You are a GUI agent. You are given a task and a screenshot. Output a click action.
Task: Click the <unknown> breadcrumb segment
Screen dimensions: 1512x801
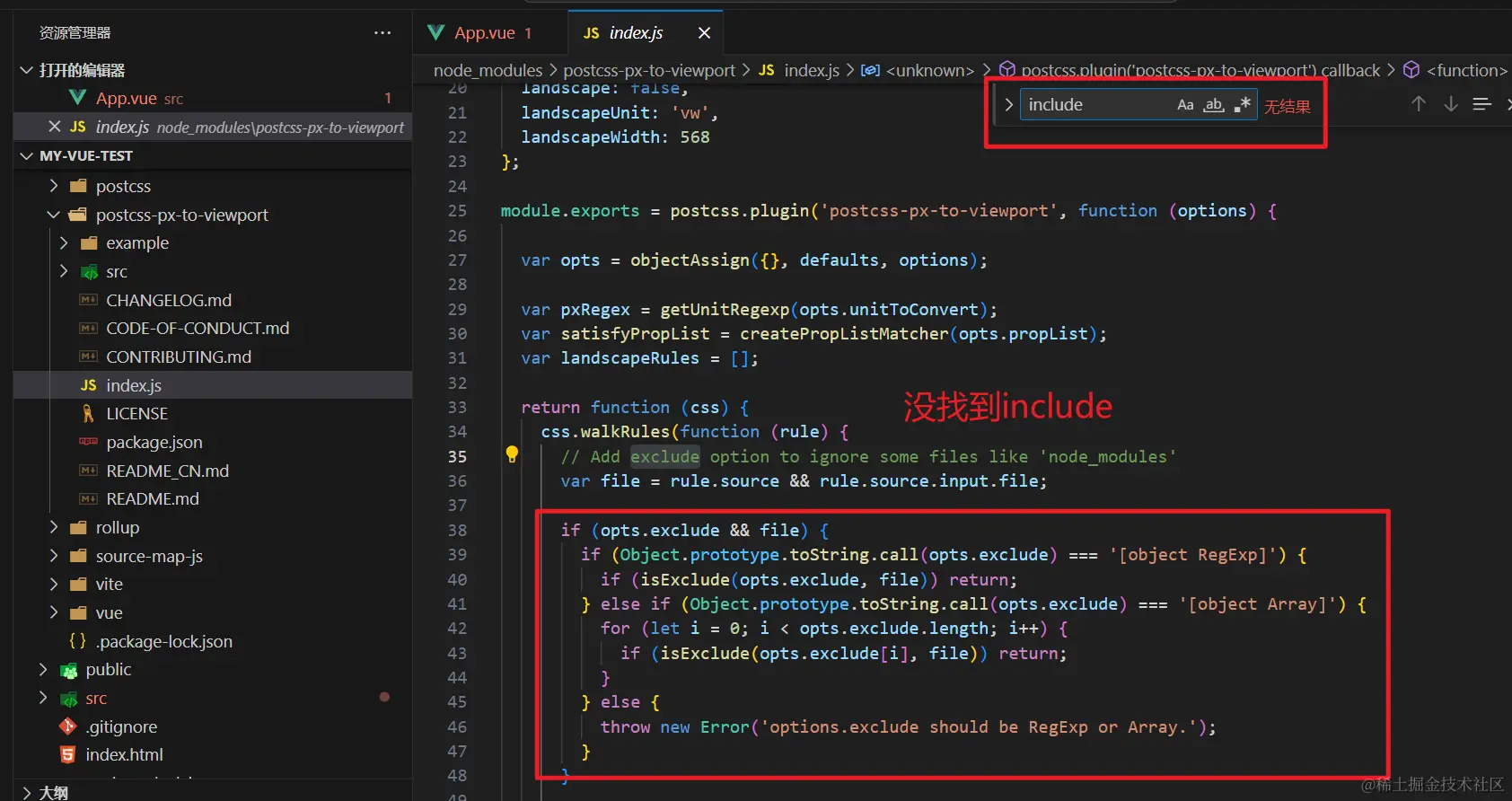930,70
